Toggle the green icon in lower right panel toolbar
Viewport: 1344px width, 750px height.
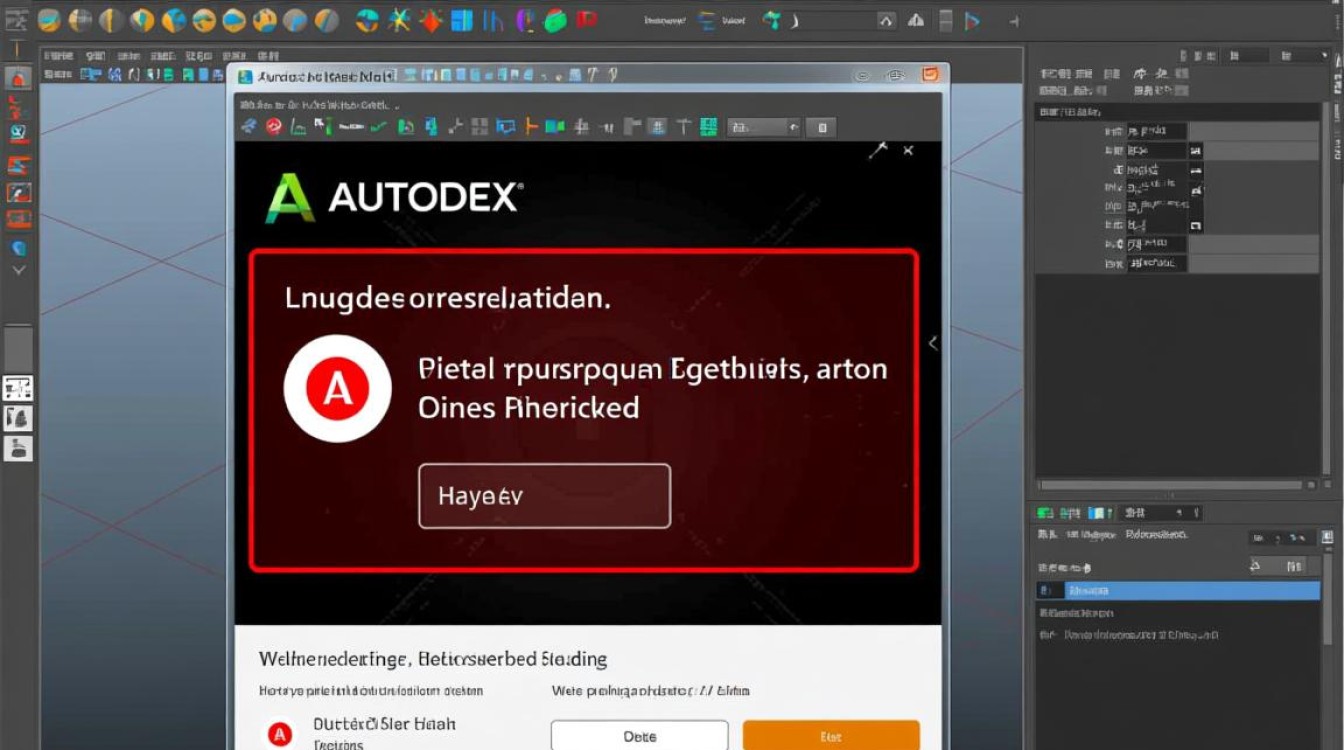click(1046, 513)
